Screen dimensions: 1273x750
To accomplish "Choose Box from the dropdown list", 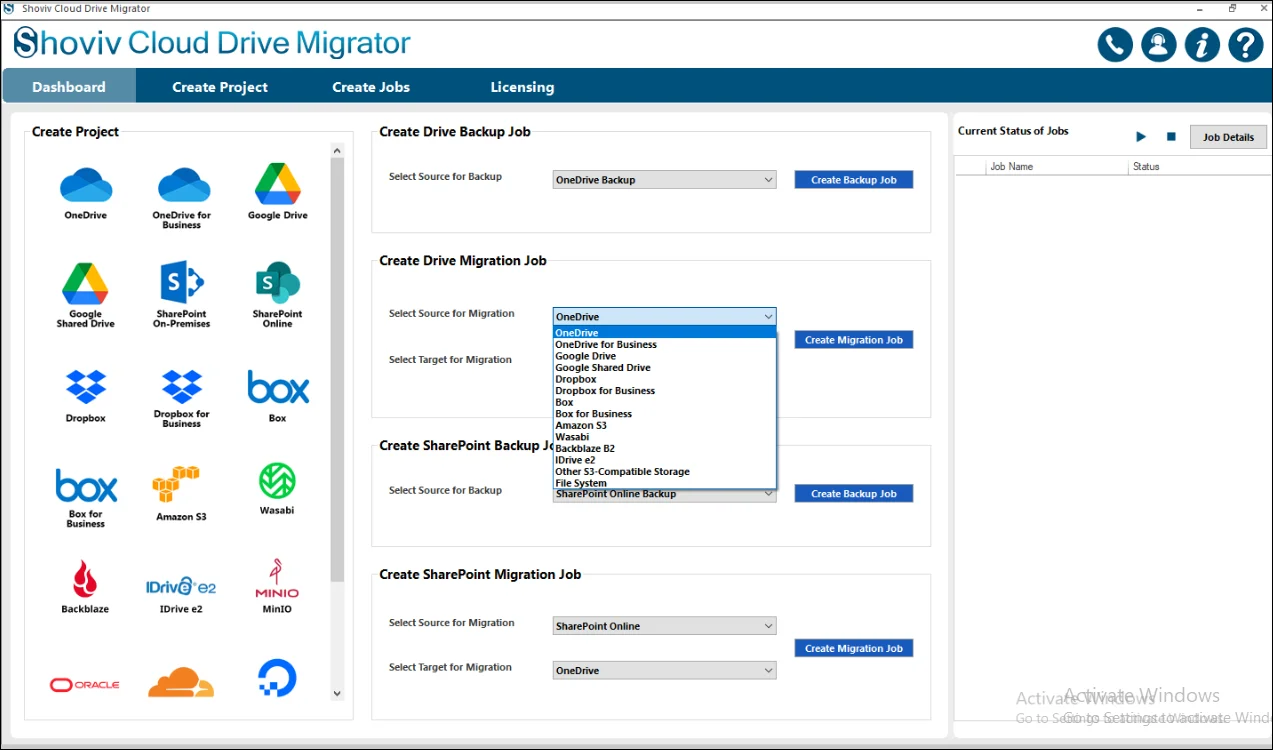I will click(665, 402).
